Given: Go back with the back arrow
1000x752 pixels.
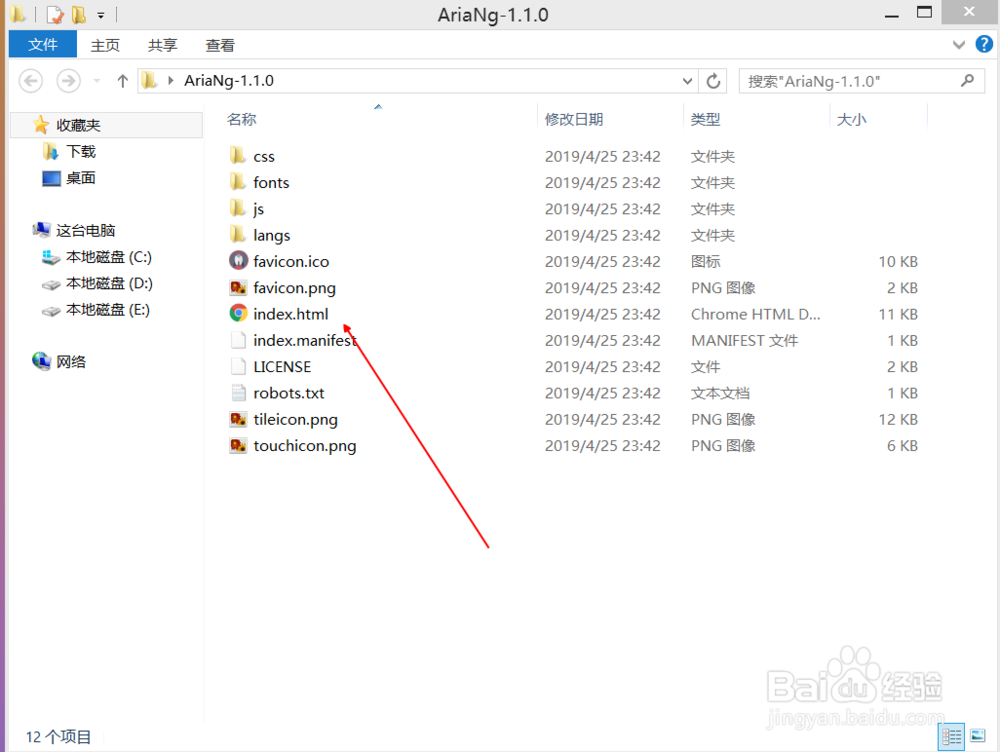Looking at the screenshot, I should 31,81.
